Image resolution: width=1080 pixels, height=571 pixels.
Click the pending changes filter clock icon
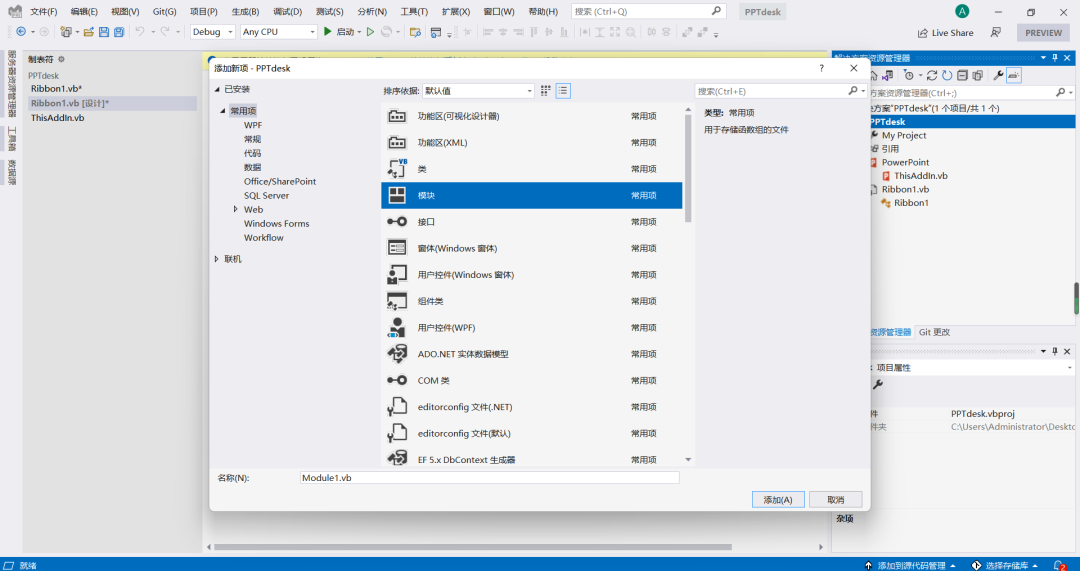pyautogui.click(x=909, y=75)
